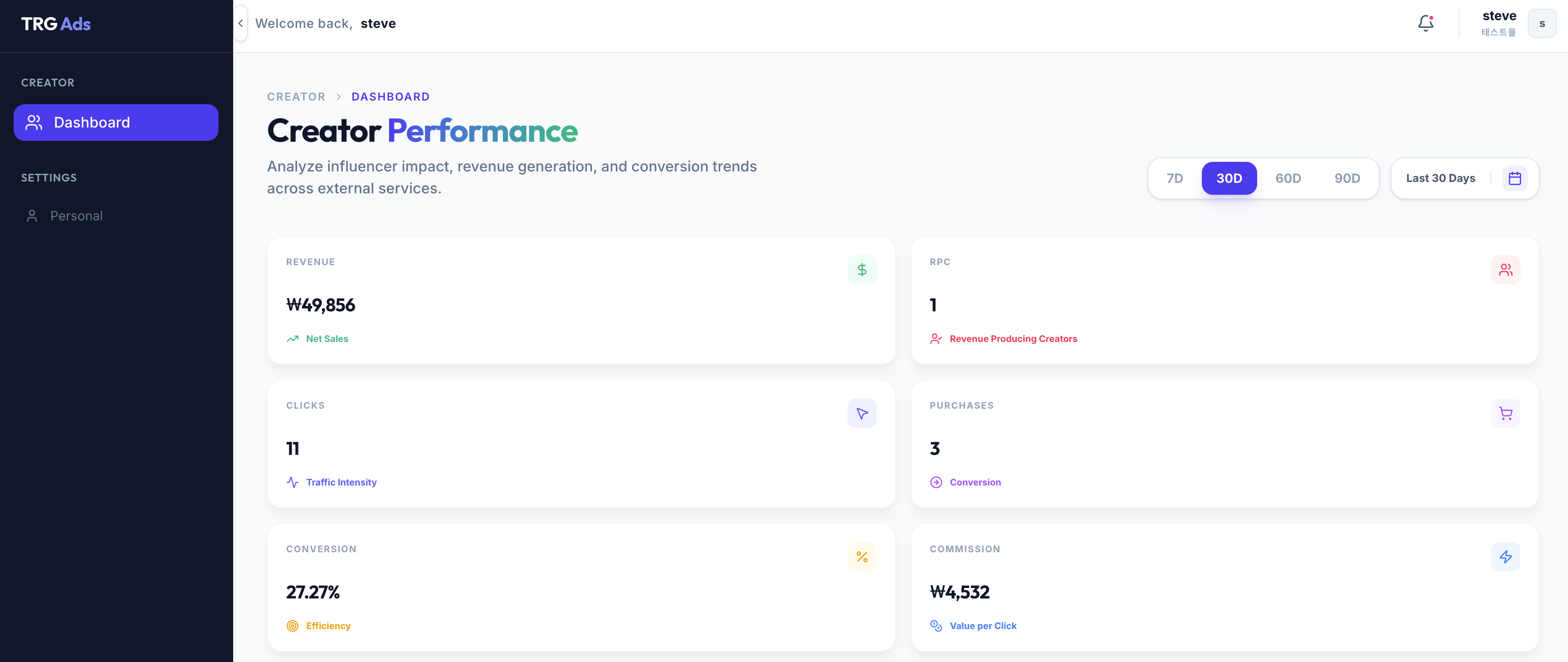Collapse the sidebar with chevron arrow
This screenshot has width=1568, height=662.
240,24
